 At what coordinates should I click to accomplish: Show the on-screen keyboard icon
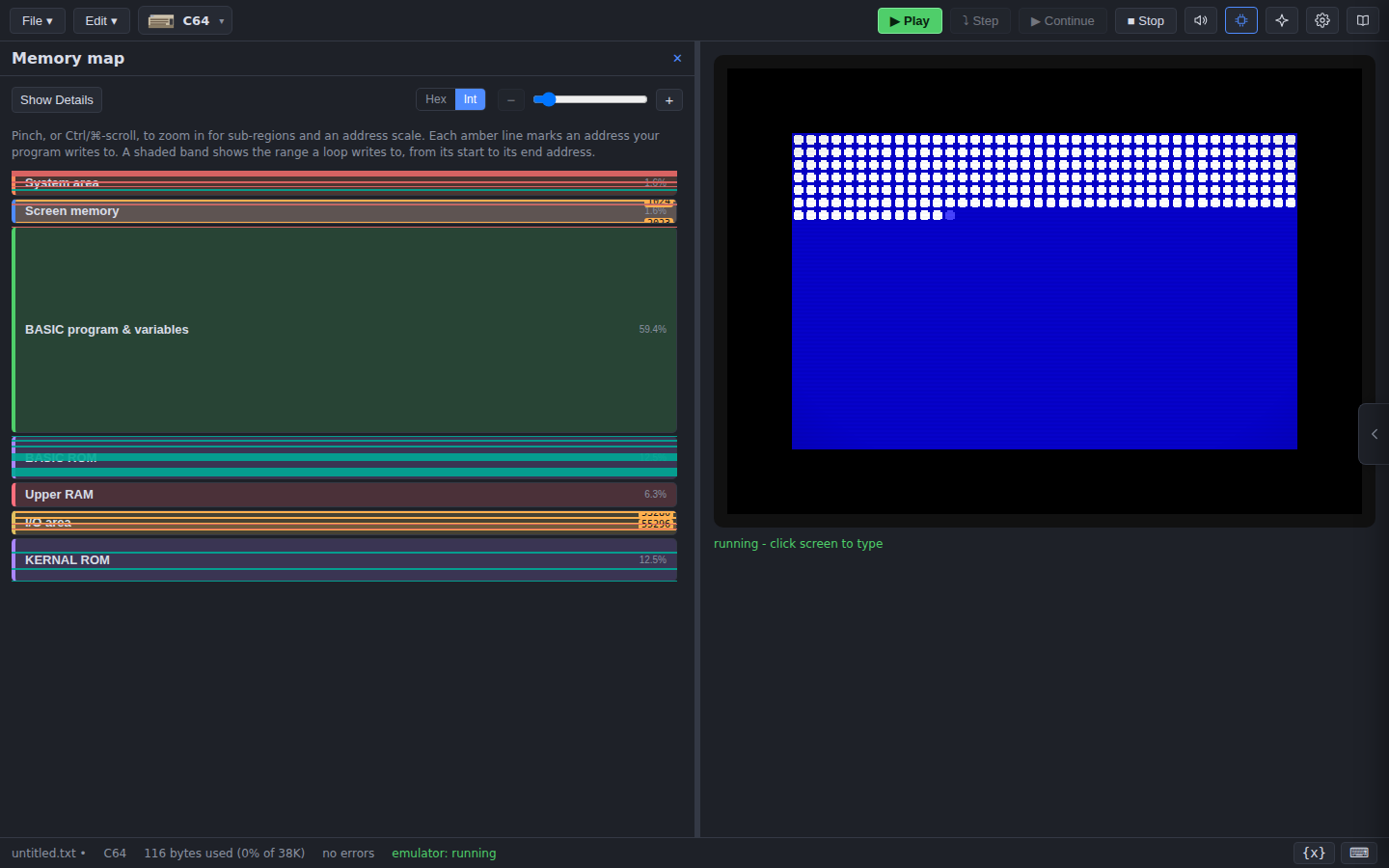[1359, 853]
